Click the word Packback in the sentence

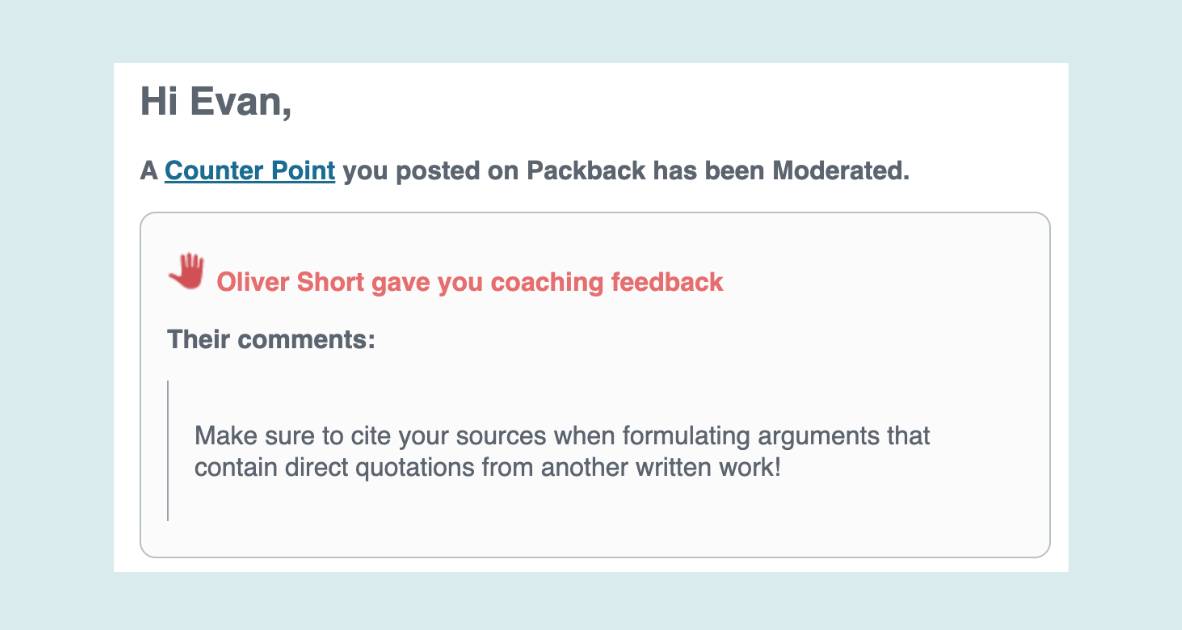(586, 171)
